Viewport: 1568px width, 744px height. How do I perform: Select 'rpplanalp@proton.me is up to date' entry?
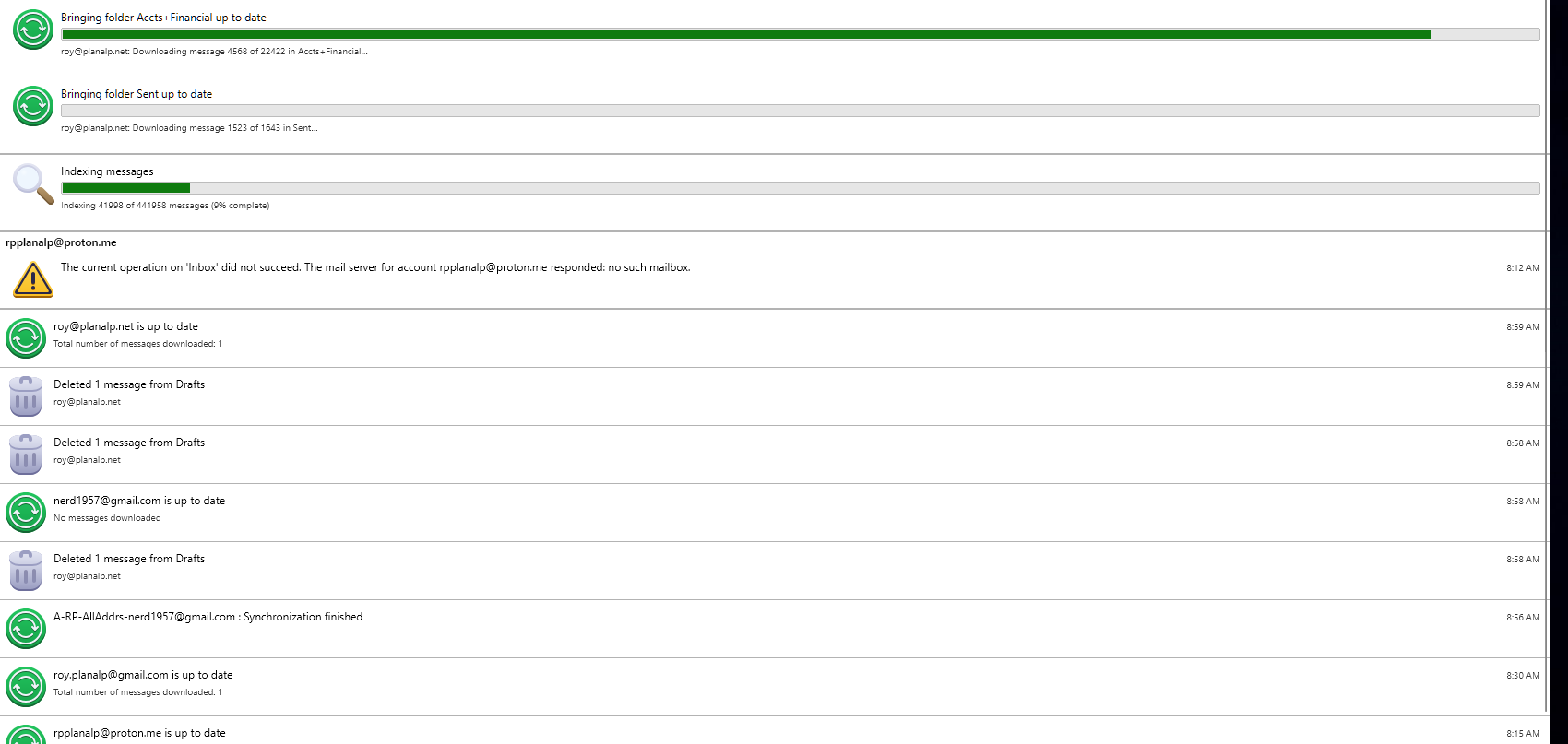(x=139, y=733)
